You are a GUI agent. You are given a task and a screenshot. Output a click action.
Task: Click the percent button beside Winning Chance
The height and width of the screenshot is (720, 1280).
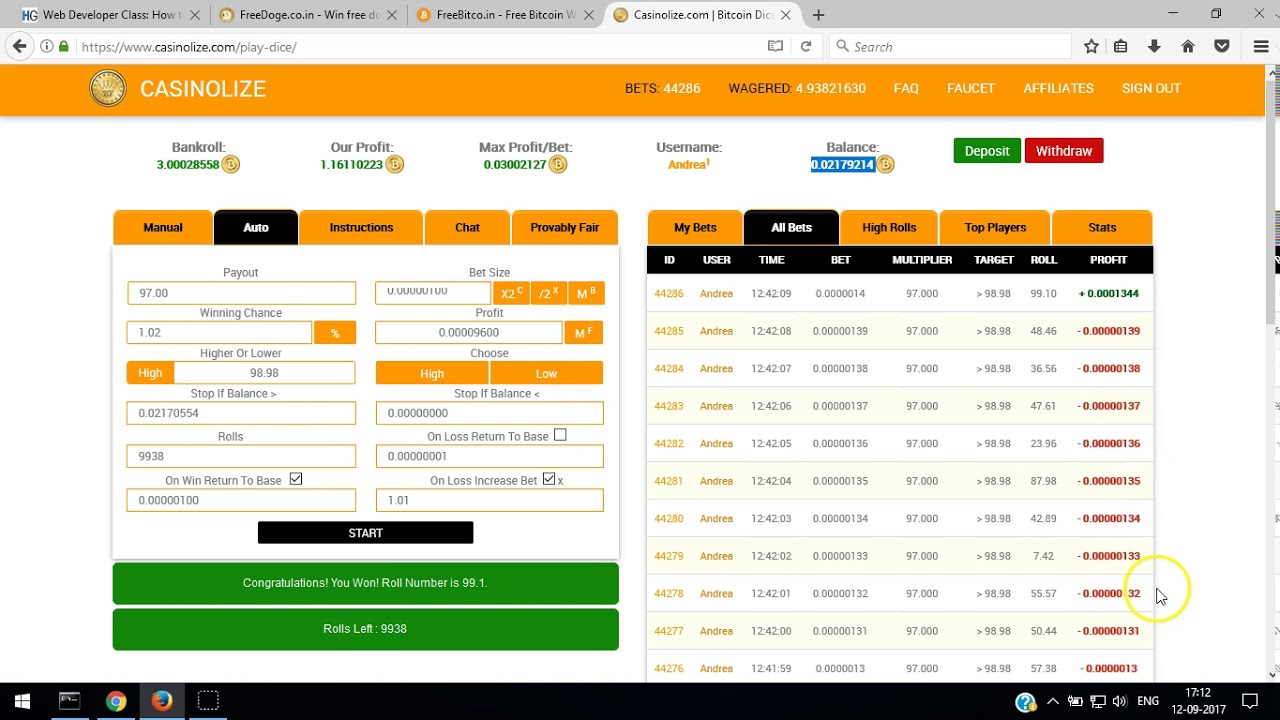pyautogui.click(x=335, y=332)
